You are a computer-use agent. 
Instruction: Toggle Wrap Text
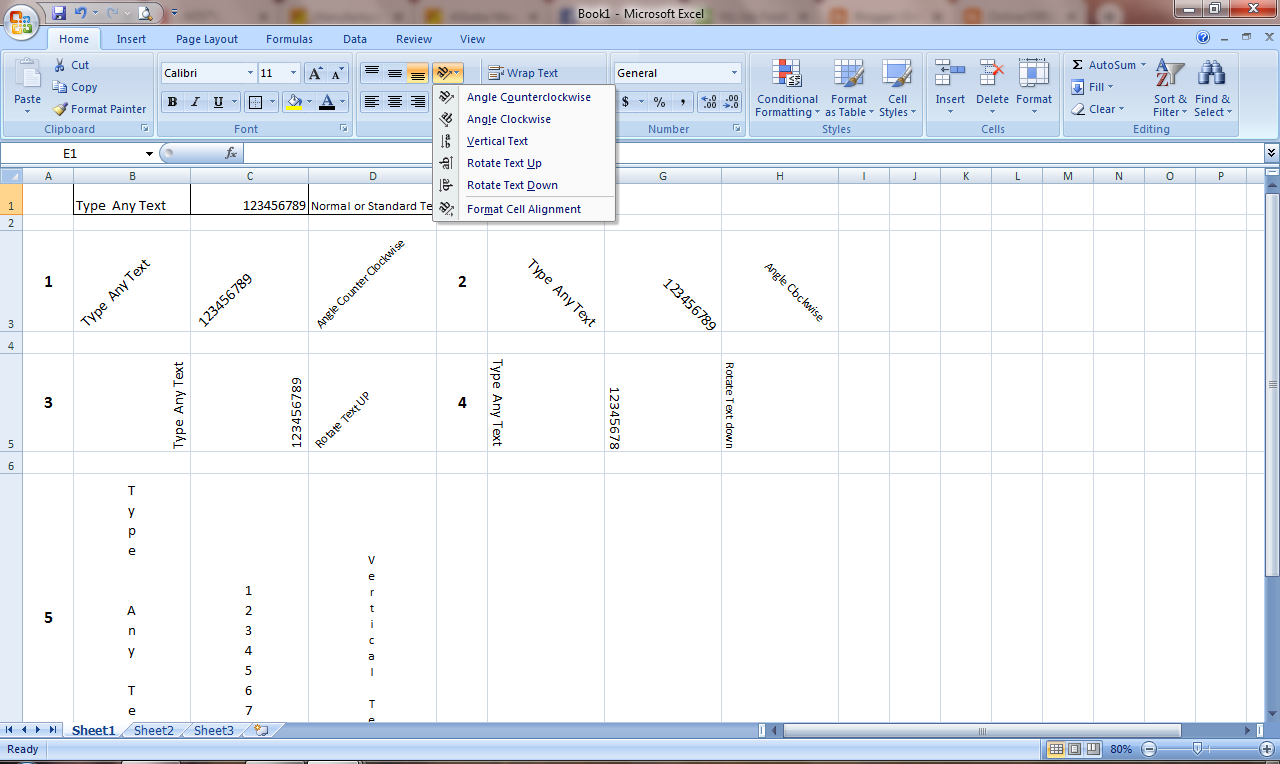pos(523,73)
